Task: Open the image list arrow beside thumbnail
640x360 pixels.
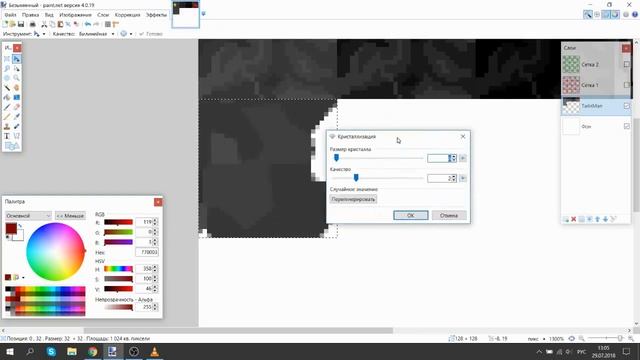Action: [203, 13]
